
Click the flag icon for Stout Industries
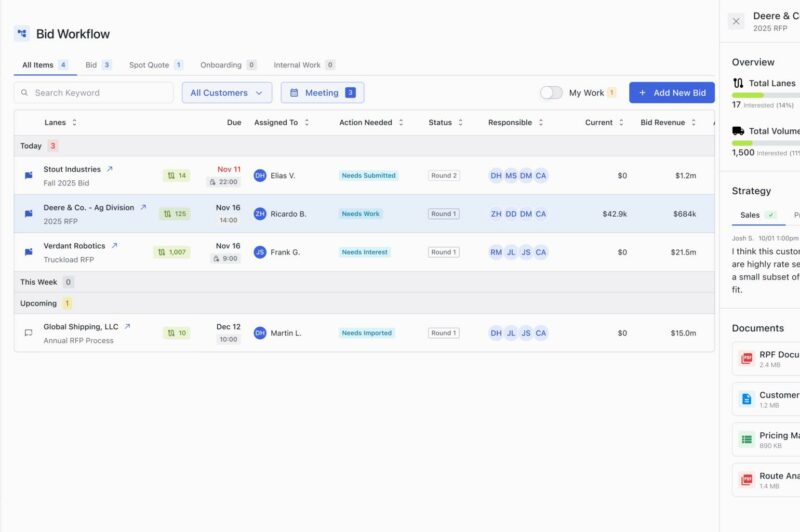point(29,175)
